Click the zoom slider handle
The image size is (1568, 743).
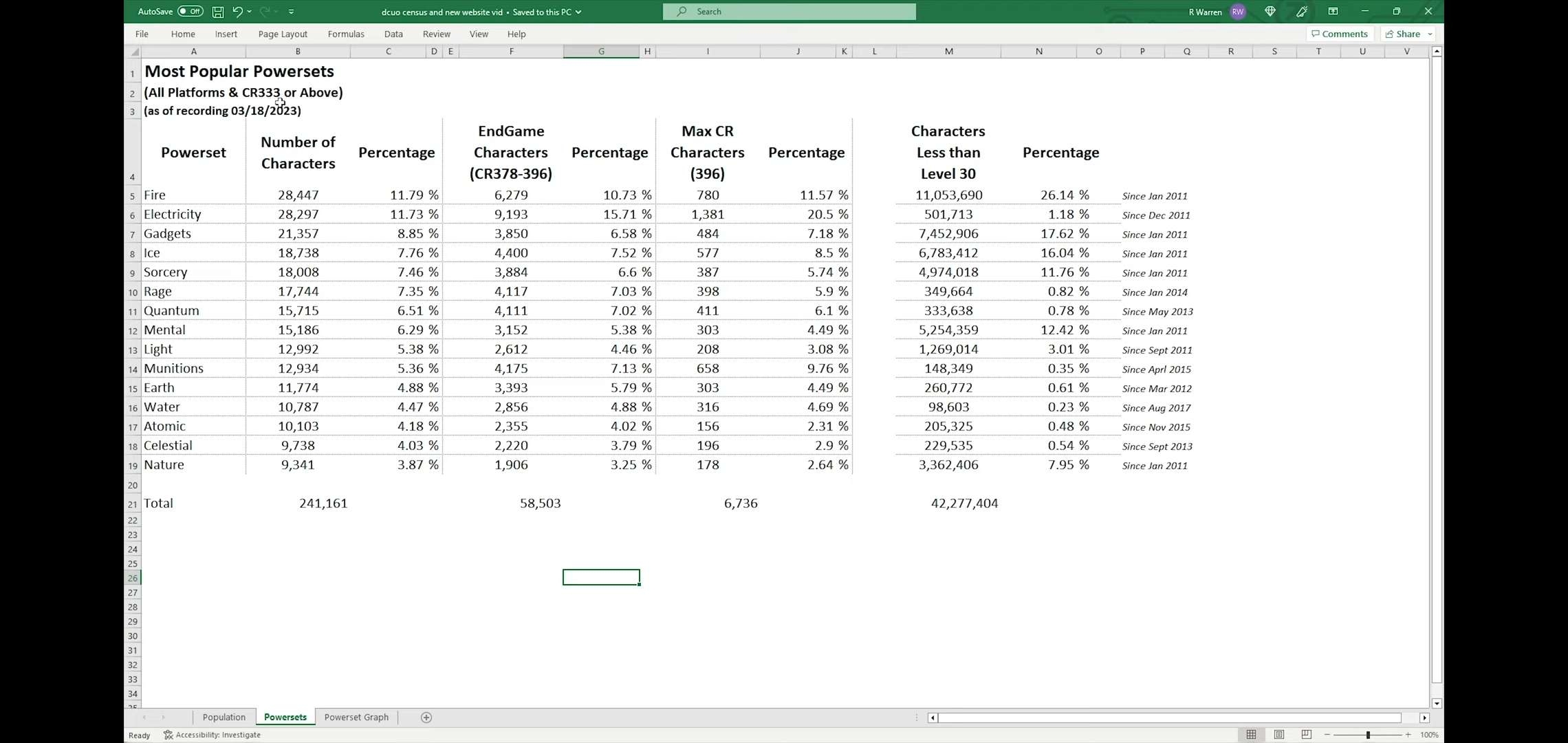click(1368, 735)
